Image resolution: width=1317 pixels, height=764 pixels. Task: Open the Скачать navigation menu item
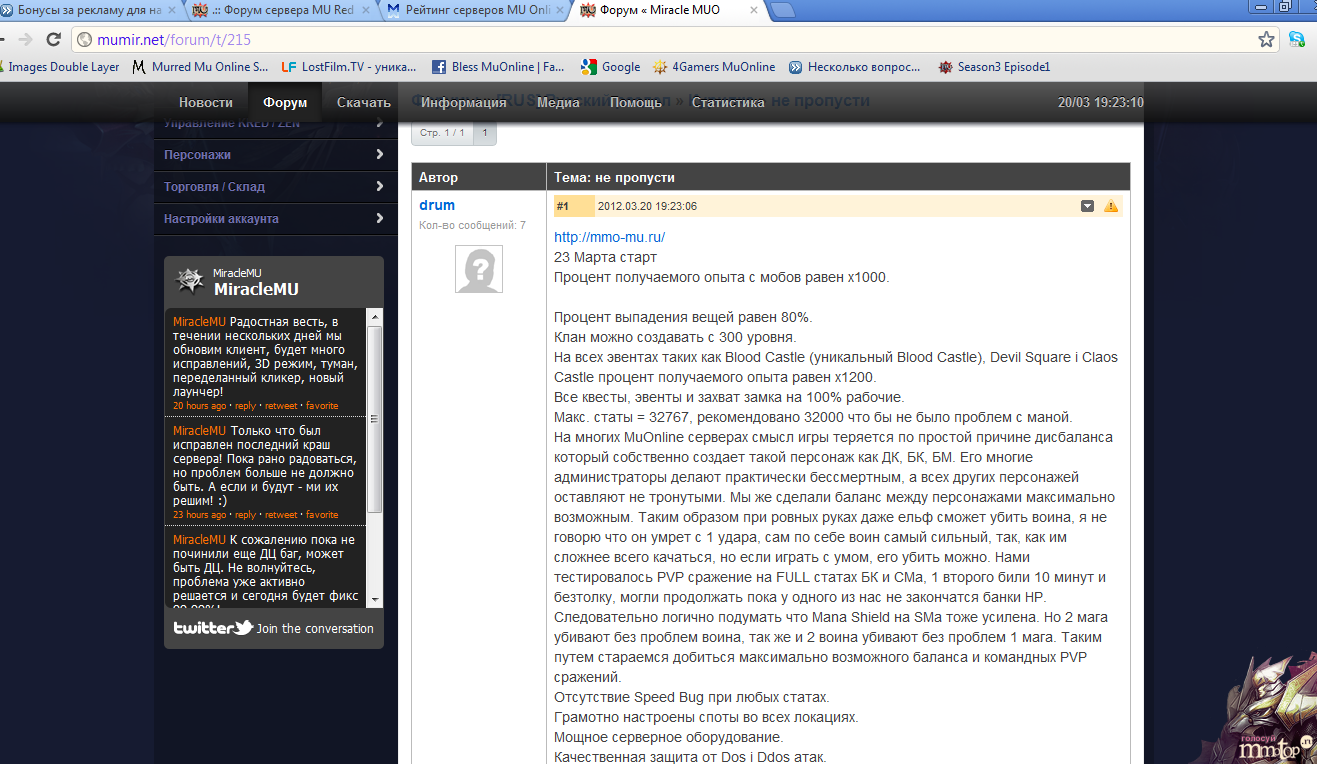364,102
